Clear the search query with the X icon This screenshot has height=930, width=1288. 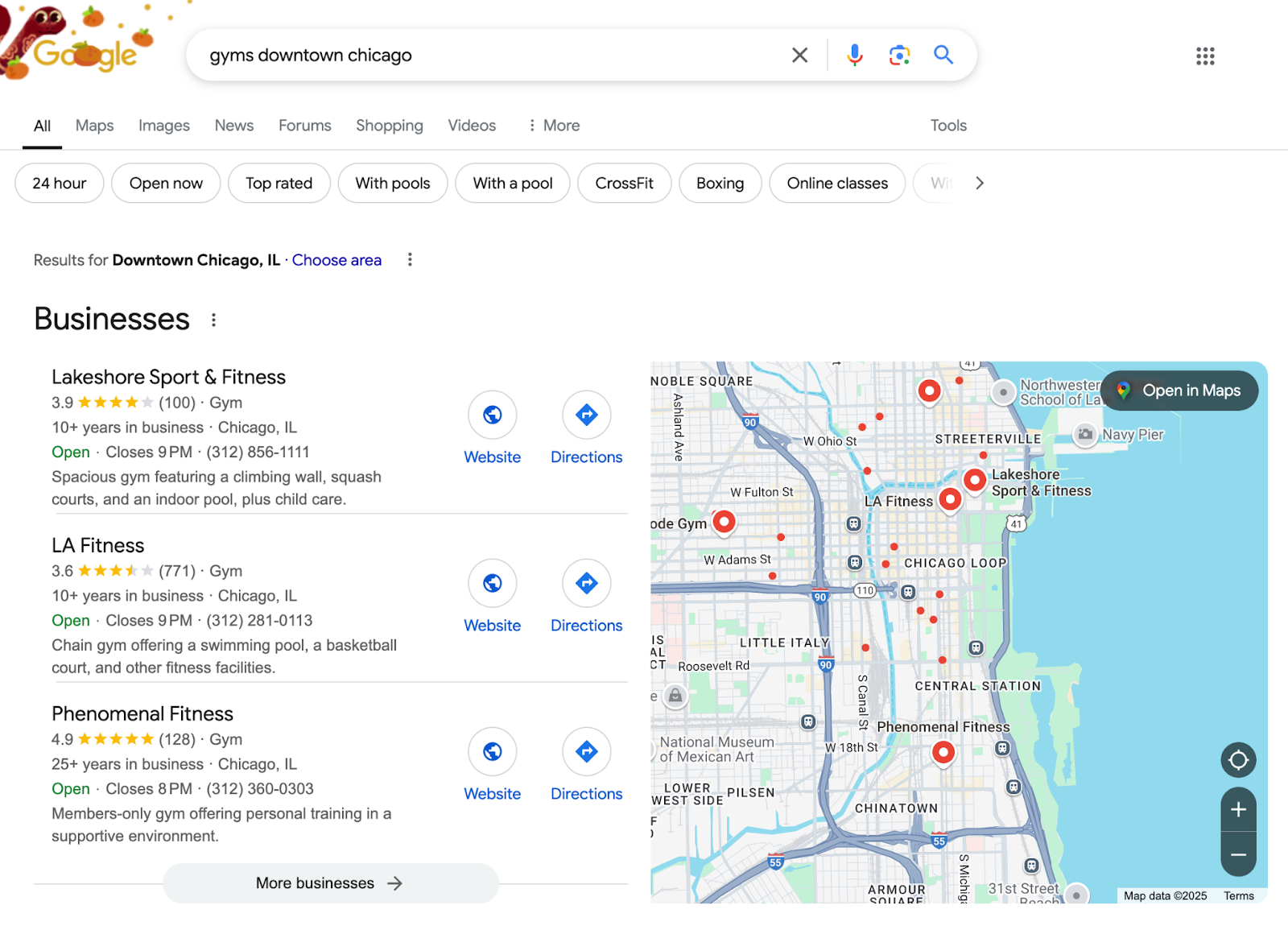pyautogui.click(x=799, y=55)
